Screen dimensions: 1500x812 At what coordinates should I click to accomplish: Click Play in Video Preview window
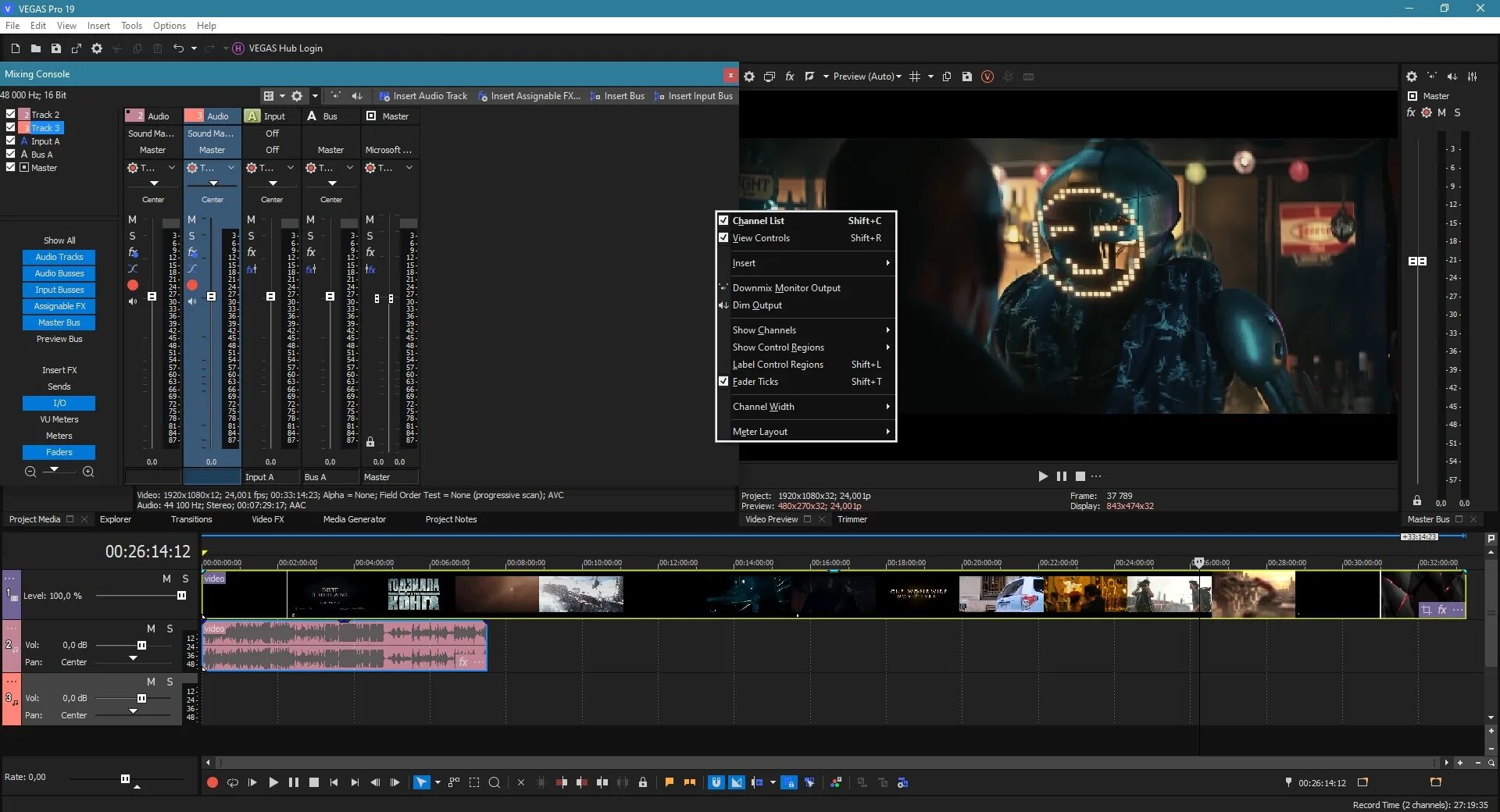pos(1043,476)
